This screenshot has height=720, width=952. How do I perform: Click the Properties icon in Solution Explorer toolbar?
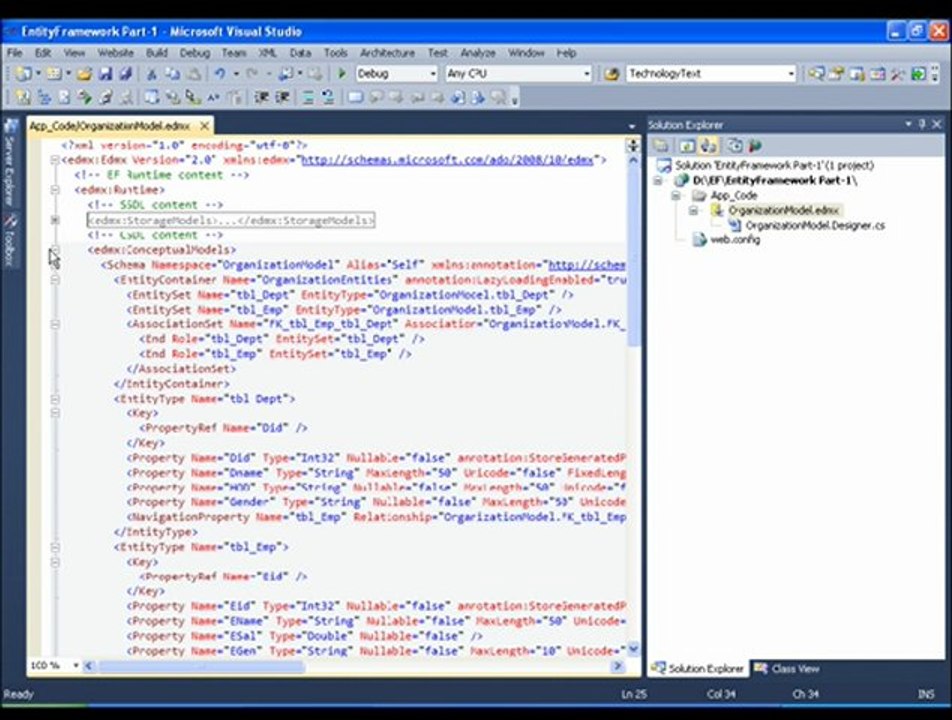point(661,146)
